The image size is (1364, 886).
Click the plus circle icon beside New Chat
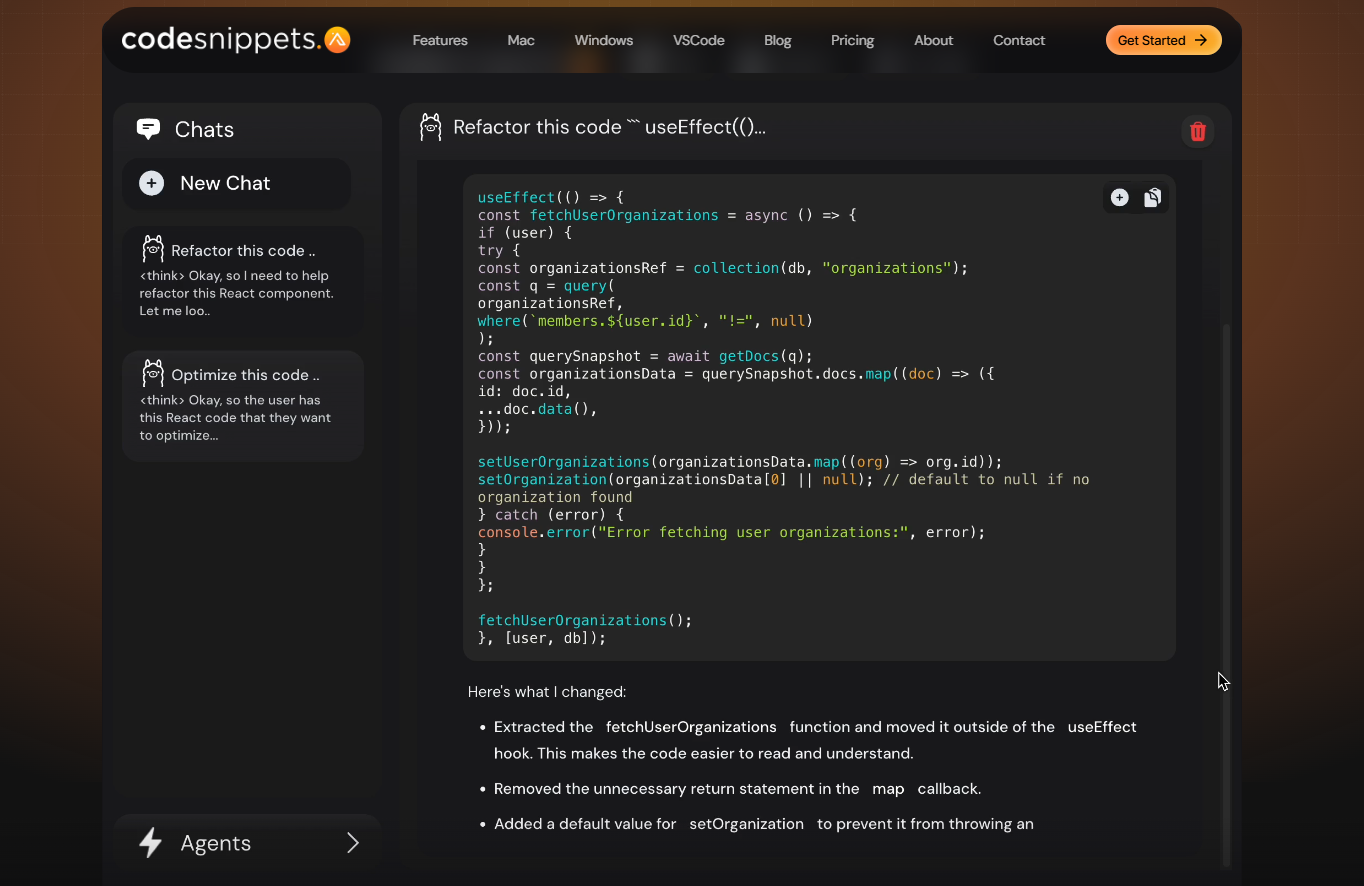152,183
